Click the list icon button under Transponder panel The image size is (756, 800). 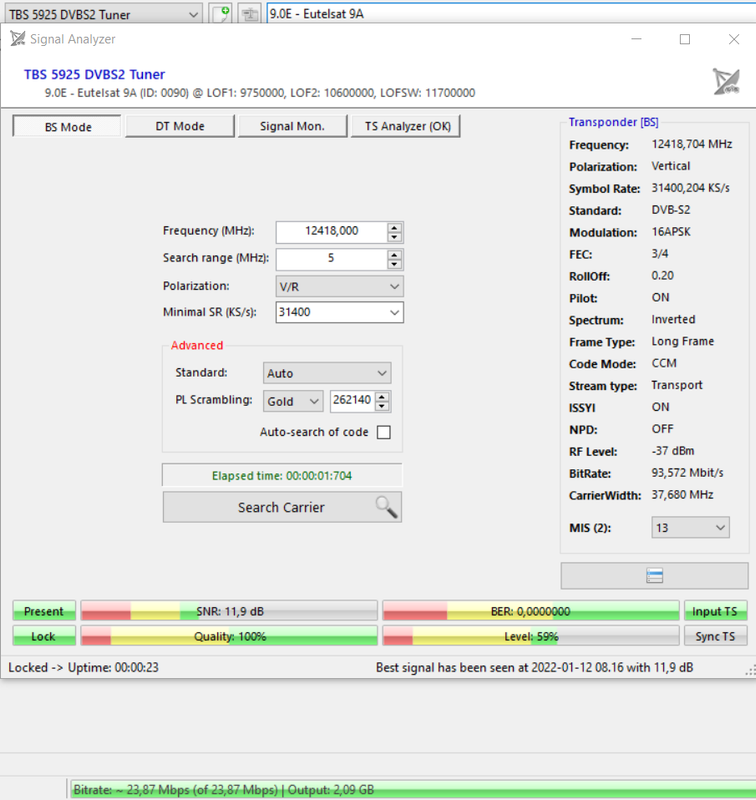click(x=654, y=576)
